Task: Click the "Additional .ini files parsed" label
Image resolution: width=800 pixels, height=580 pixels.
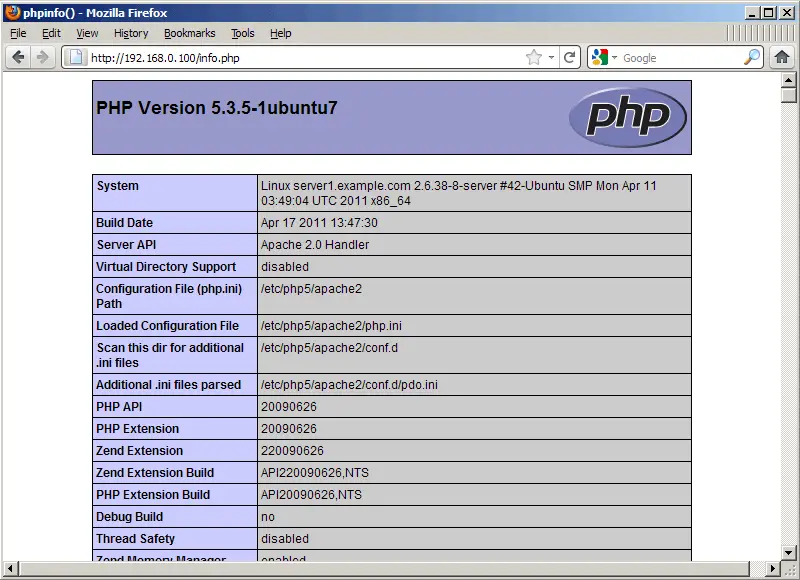Action: pyautogui.click(x=168, y=385)
